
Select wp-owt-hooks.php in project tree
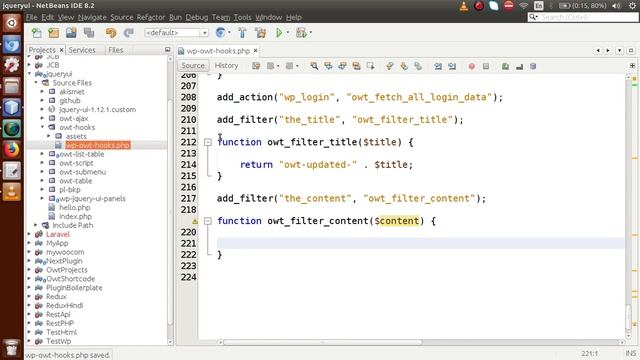pyautogui.click(x=98, y=145)
